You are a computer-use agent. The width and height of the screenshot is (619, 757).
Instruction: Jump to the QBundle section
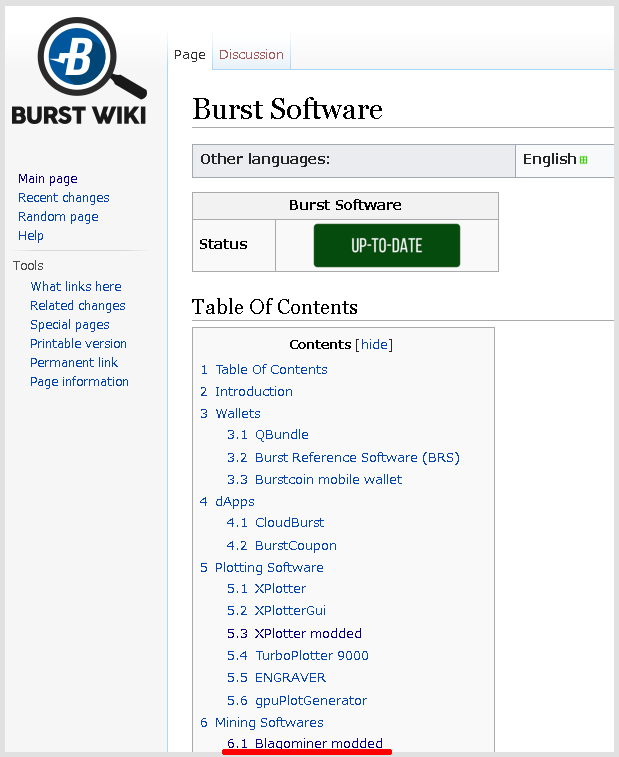click(281, 435)
